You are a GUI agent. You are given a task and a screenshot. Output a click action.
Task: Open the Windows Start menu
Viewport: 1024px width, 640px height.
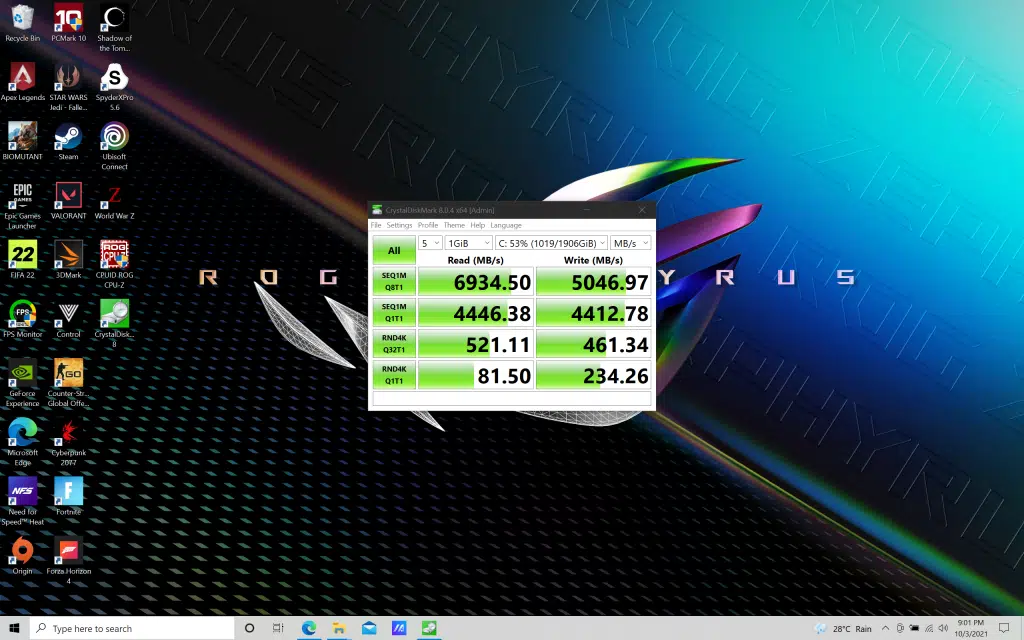pos(14,628)
